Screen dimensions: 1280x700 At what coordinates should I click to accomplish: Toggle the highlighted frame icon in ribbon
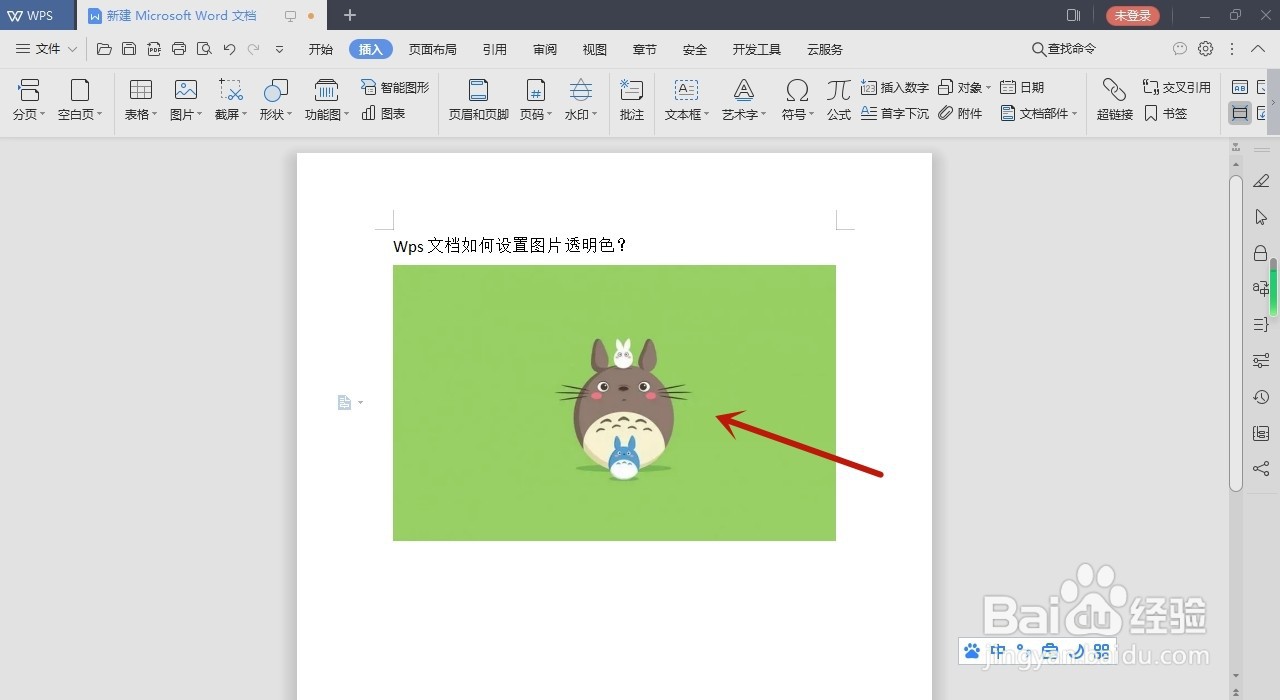tap(1240, 113)
